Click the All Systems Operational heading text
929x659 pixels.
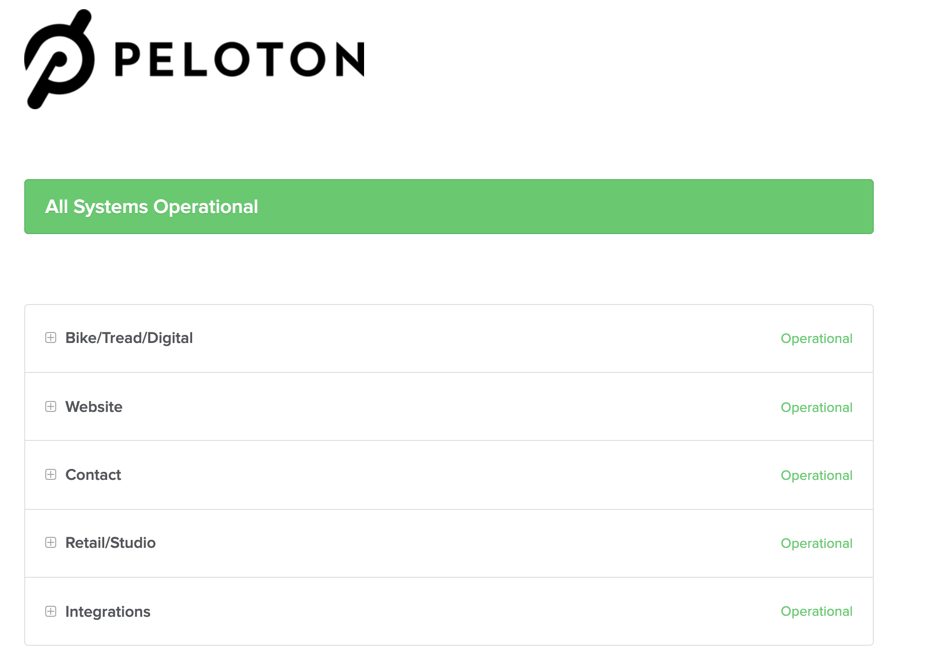click(152, 206)
